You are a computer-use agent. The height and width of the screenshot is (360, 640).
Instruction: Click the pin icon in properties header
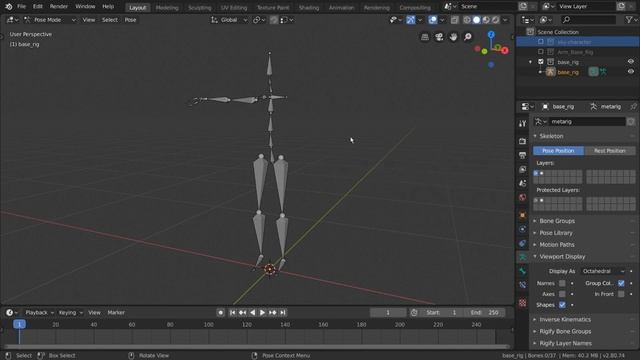point(633,107)
